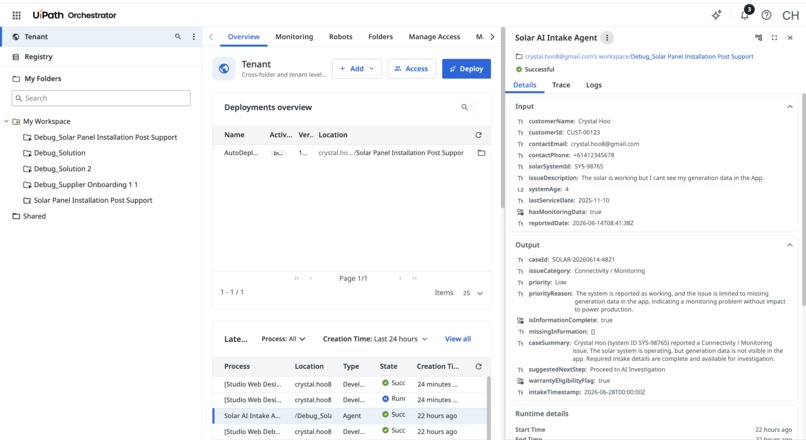806x440 pixels.
Task: Click the Tenant globe icon
Action: click(224, 68)
